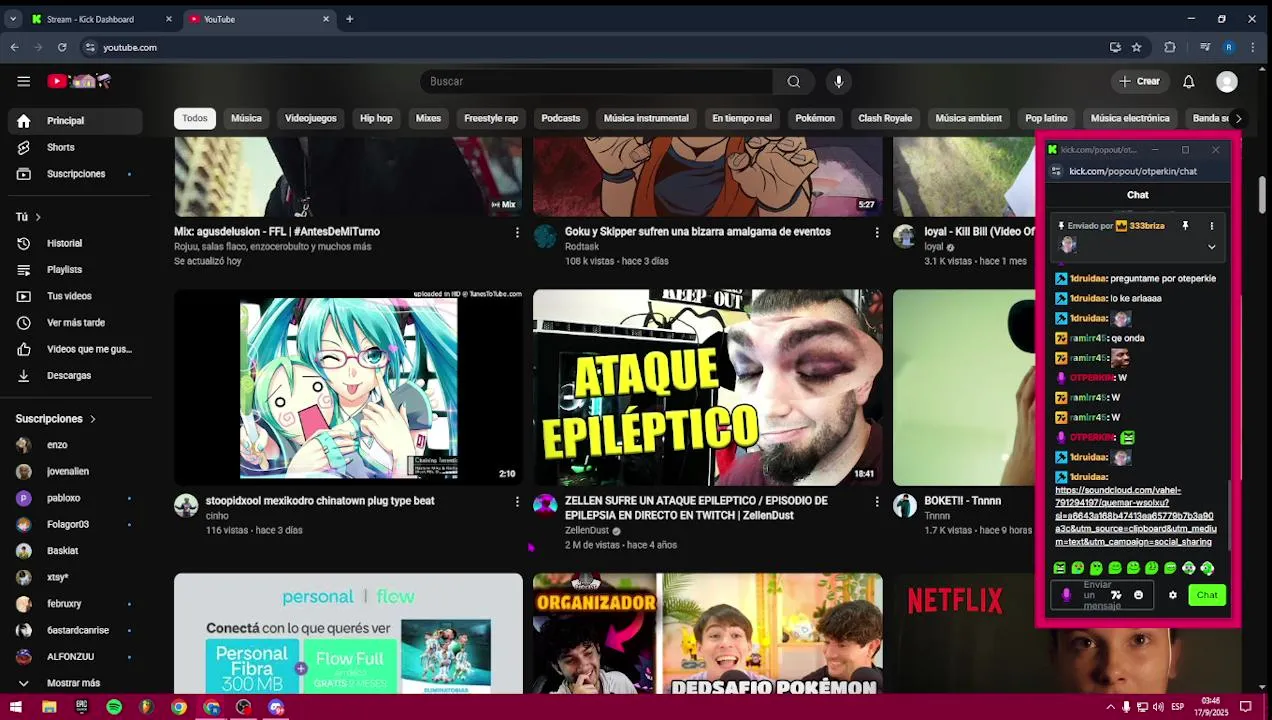Open options for Goku y Skipper video
The image size is (1272, 720).
(877, 232)
